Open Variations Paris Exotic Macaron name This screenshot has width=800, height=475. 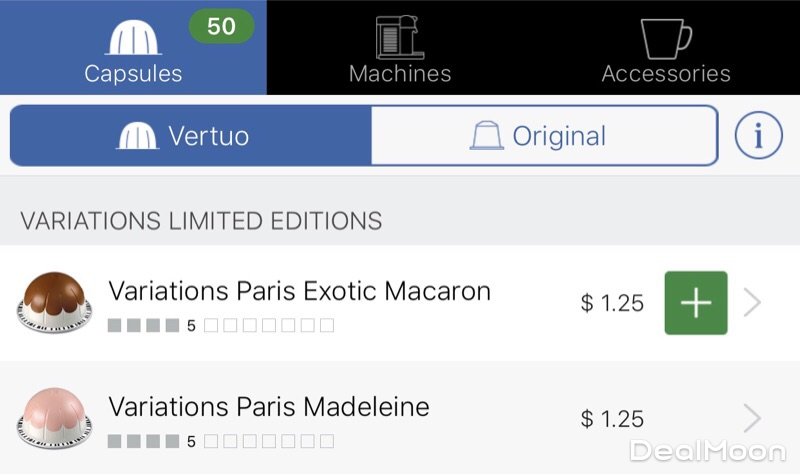click(x=299, y=291)
